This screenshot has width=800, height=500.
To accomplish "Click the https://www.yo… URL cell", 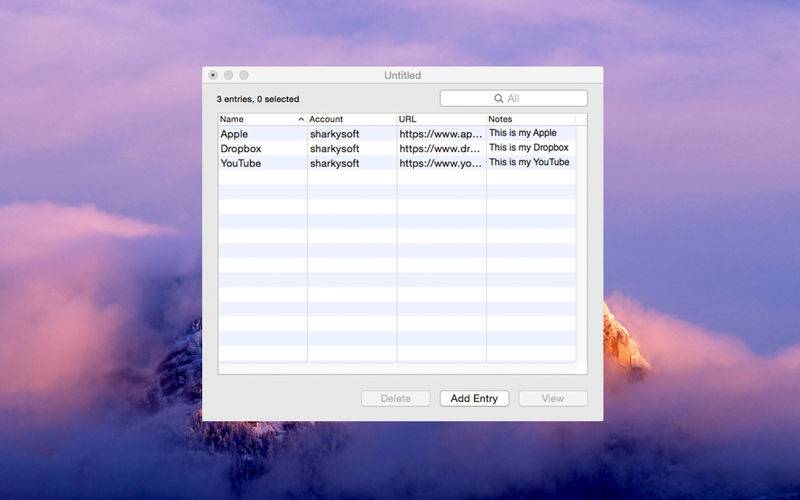I will pyautogui.click(x=441, y=163).
